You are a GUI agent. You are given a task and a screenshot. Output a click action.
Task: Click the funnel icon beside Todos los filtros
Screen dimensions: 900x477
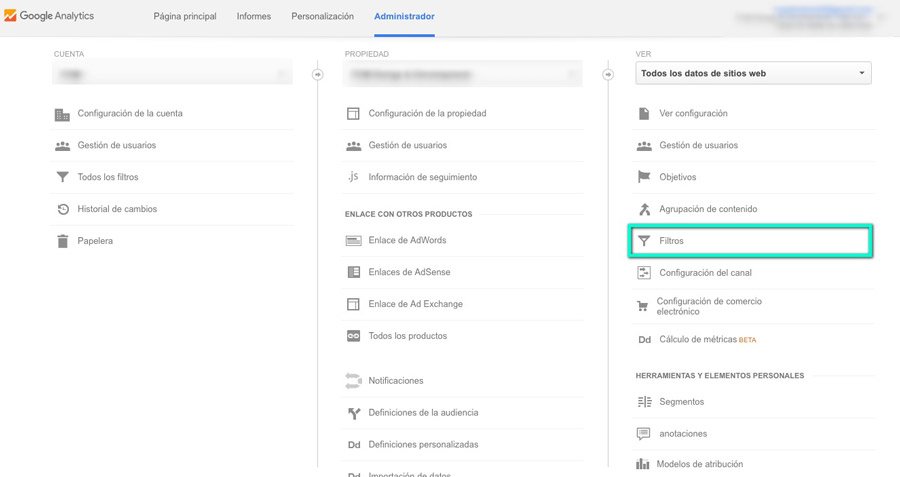62,177
